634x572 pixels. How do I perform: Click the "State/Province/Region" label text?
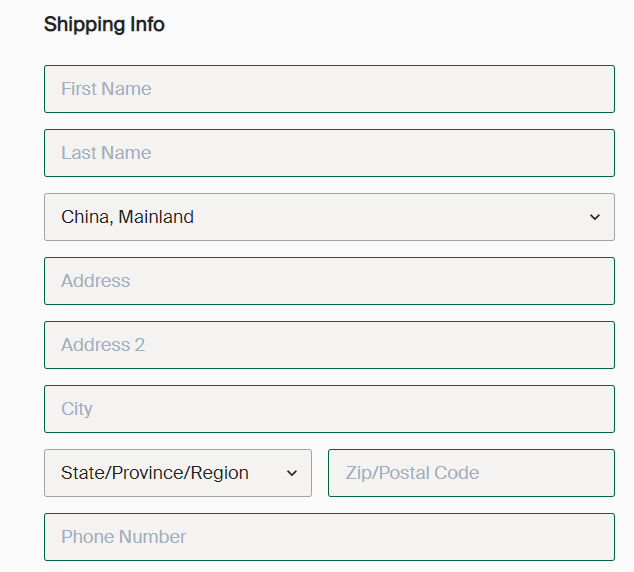click(x=155, y=473)
